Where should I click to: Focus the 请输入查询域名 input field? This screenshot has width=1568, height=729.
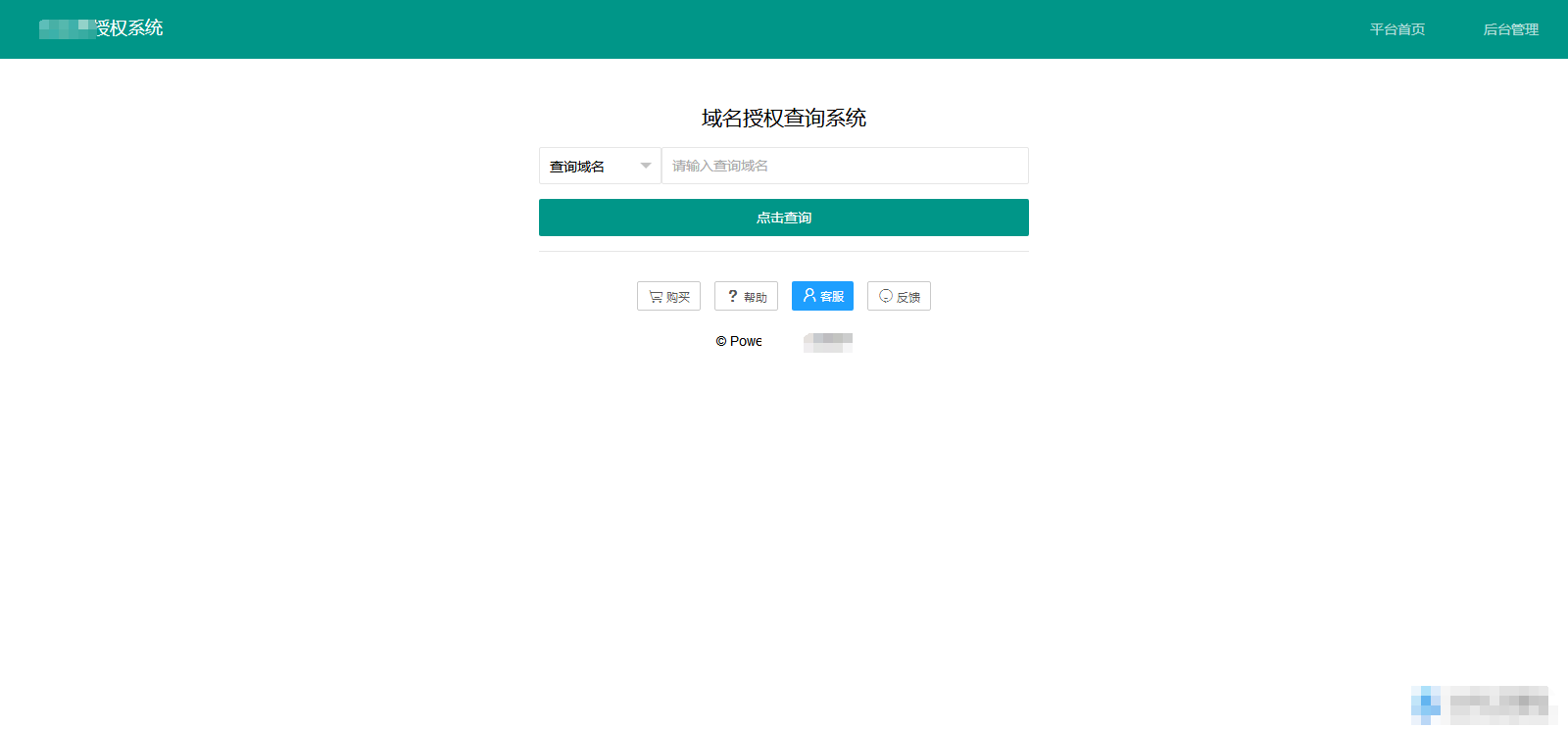tap(845, 166)
